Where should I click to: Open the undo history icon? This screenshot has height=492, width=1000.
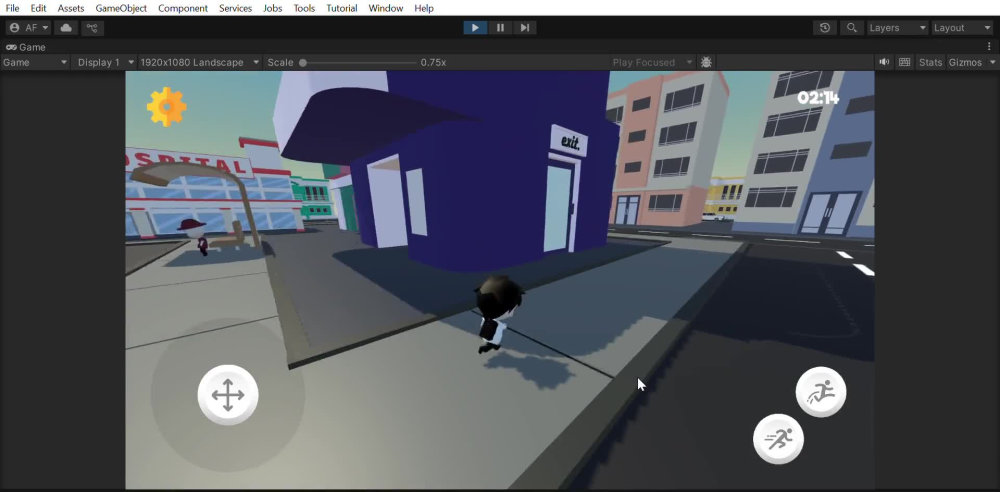[825, 28]
